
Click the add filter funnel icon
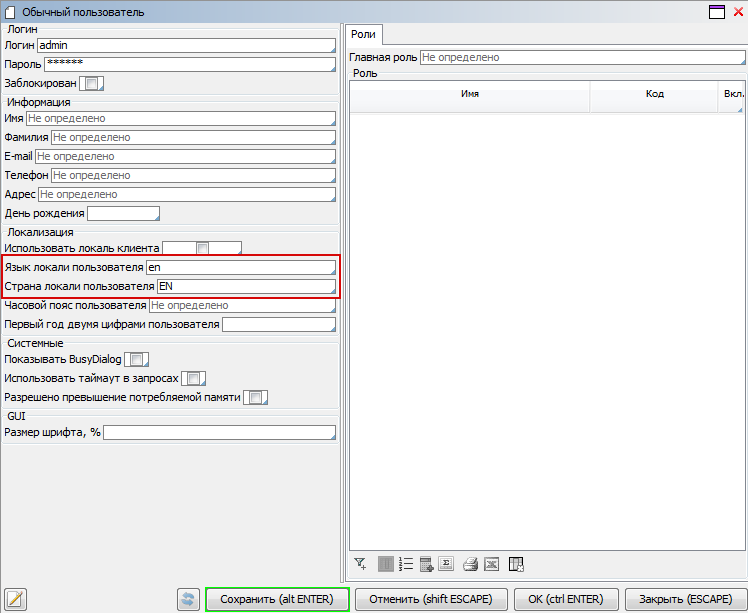tap(361, 564)
